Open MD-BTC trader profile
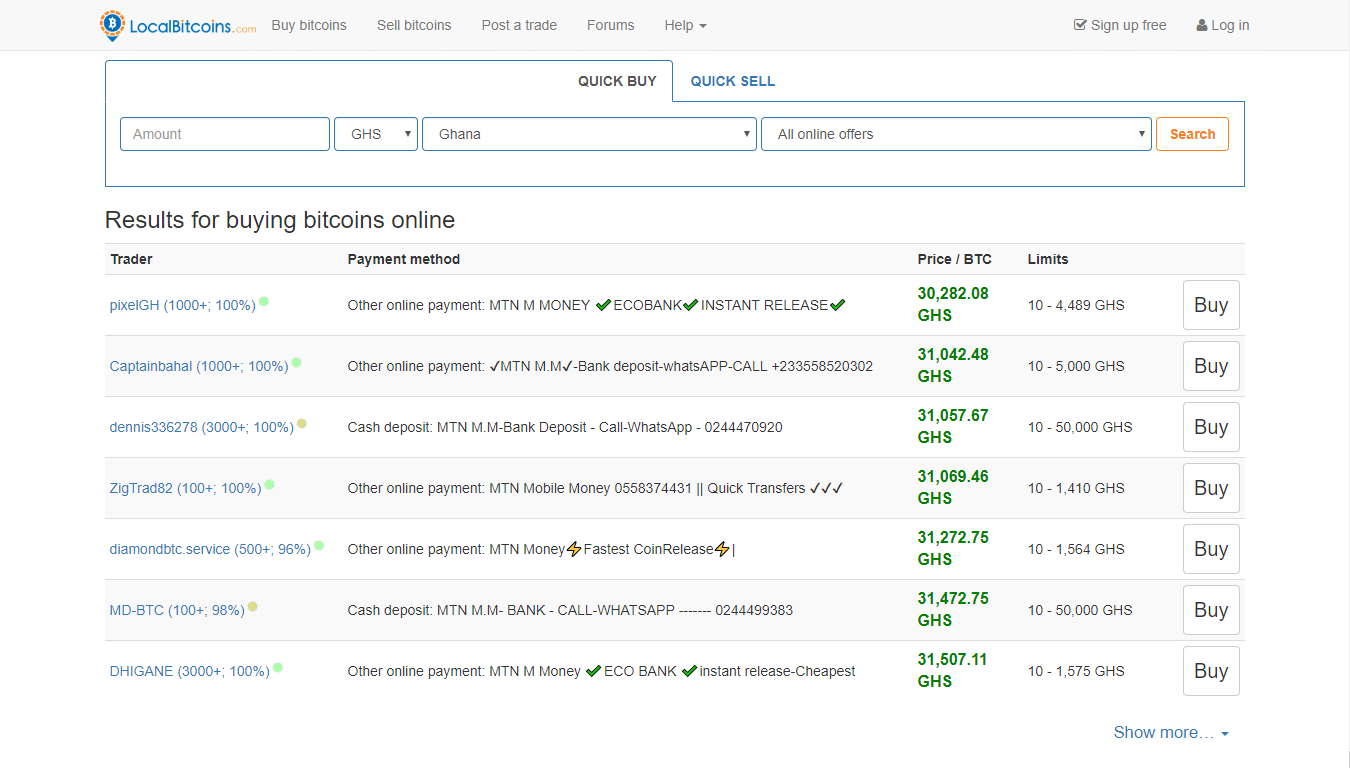1350x768 pixels. pos(177,610)
